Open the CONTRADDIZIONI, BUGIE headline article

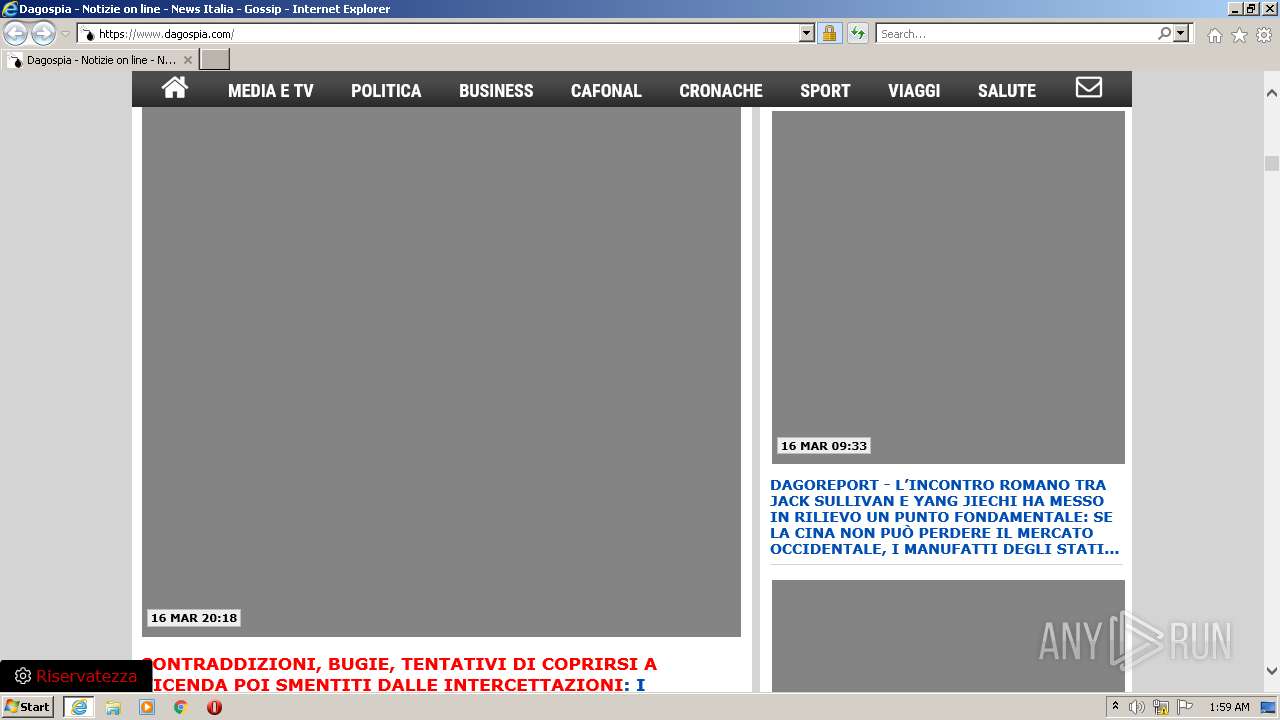399,675
